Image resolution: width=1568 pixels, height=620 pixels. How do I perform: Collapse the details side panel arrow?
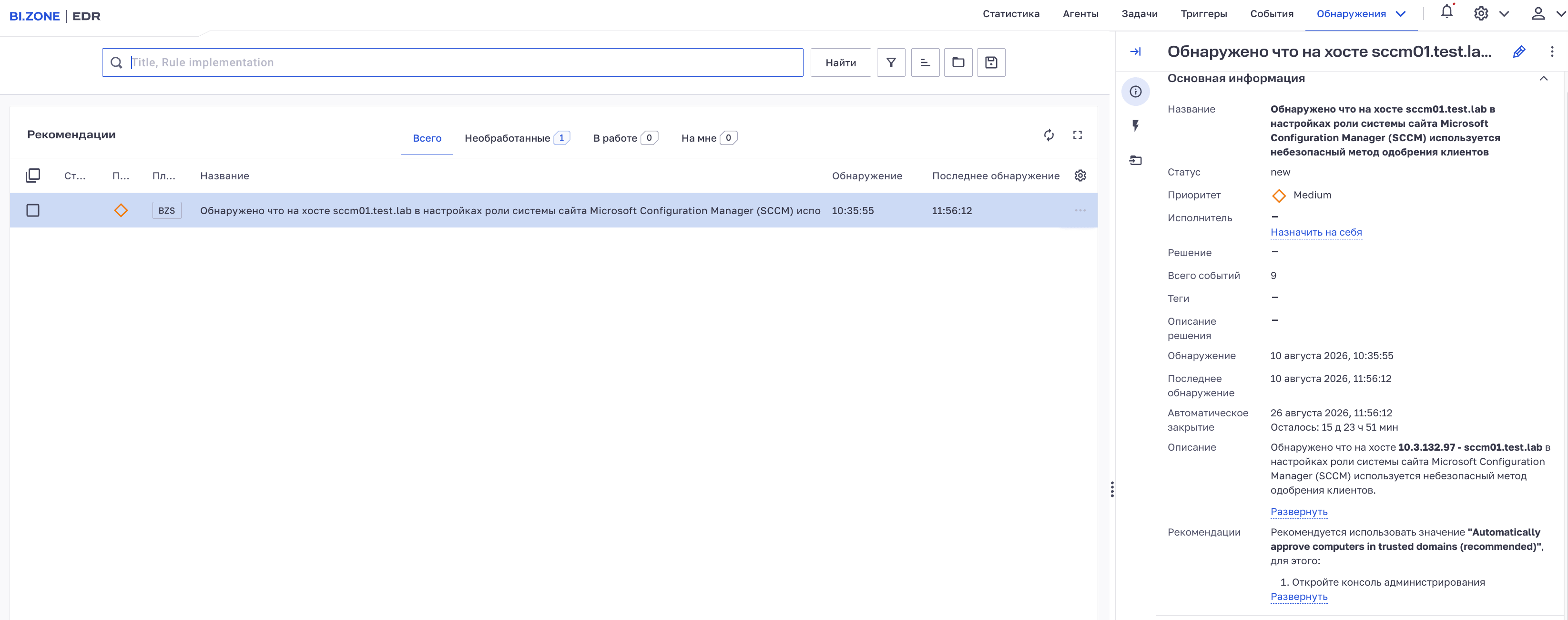[x=1135, y=52]
